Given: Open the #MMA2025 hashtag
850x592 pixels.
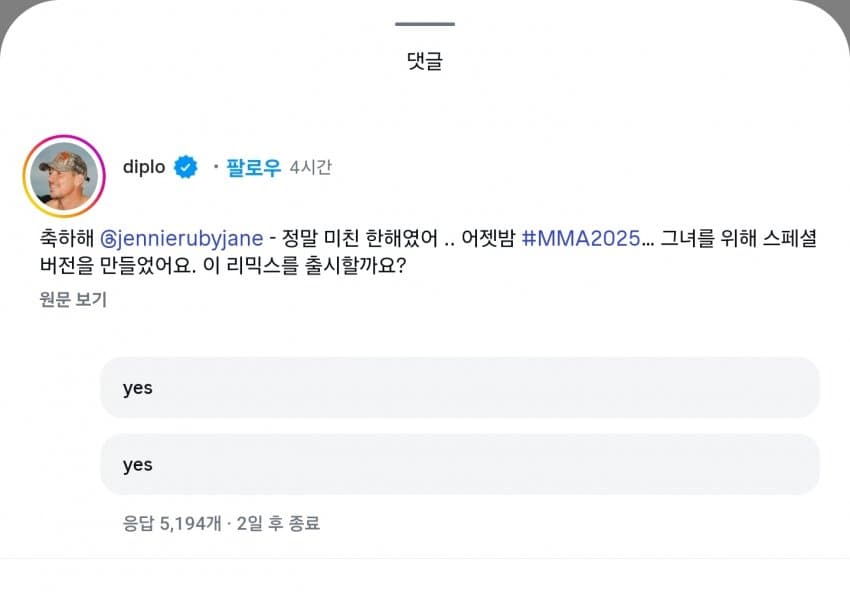Looking at the screenshot, I should point(580,239).
